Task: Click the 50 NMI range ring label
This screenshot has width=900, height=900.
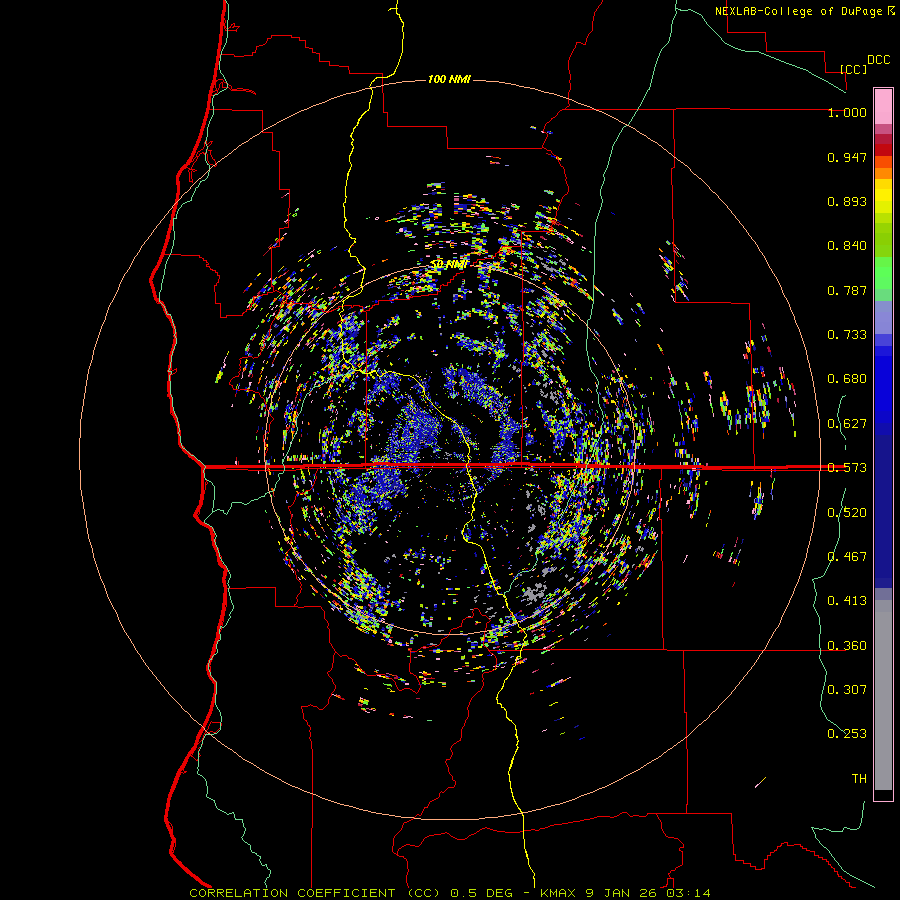Action: tap(449, 265)
